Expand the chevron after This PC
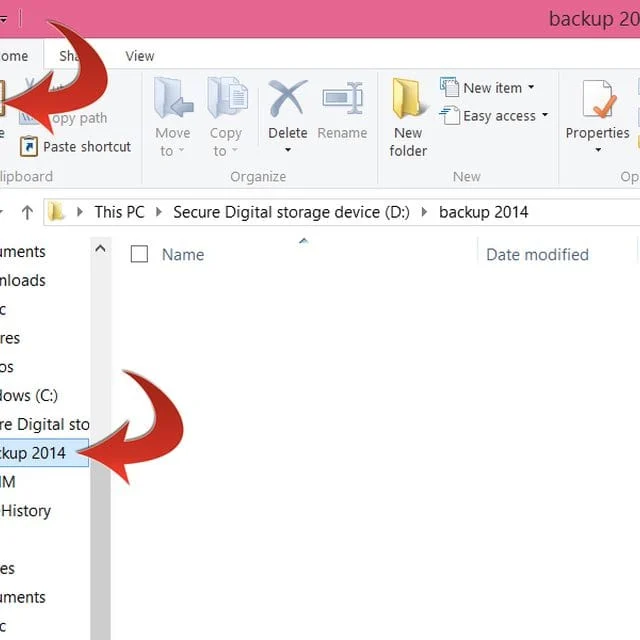The width and height of the screenshot is (640, 640). pyautogui.click(x=159, y=212)
